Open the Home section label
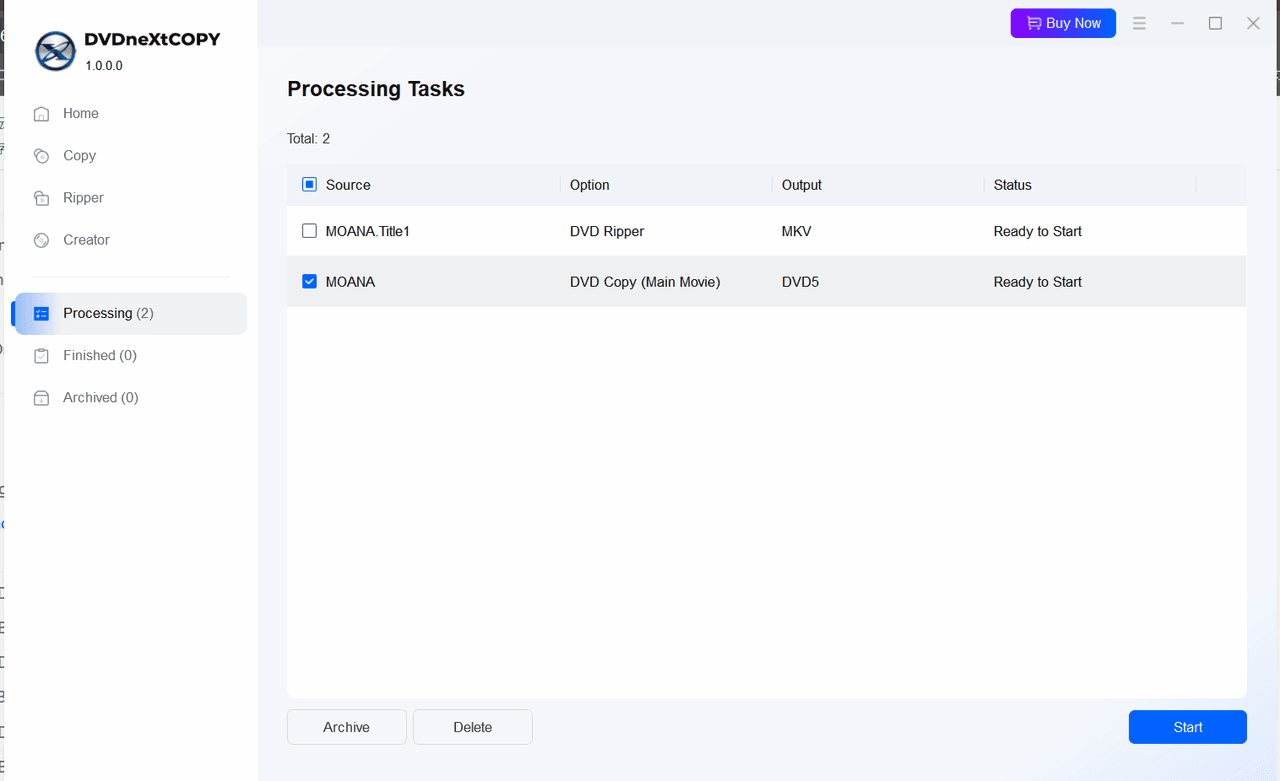This screenshot has width=1280, height=781. pyautogui.click(x=81, y=114)
